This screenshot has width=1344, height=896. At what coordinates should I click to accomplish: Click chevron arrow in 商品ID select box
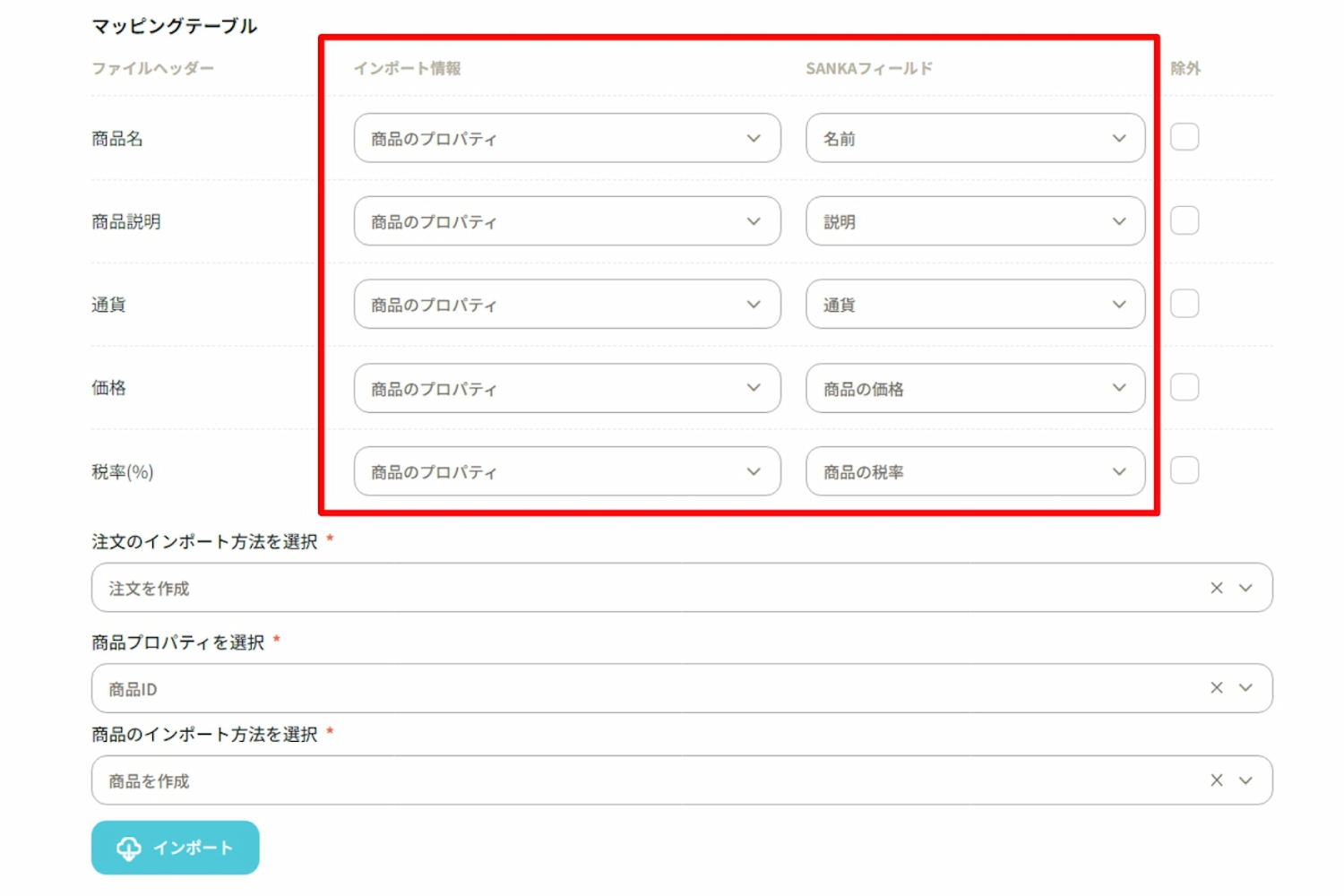click(x=1245, y=688)
